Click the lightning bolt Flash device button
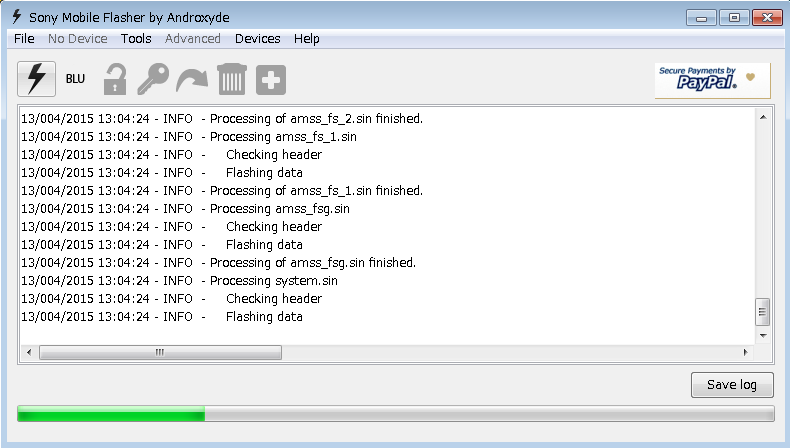Viewport: 790px width, 448px height. (36, 79)
